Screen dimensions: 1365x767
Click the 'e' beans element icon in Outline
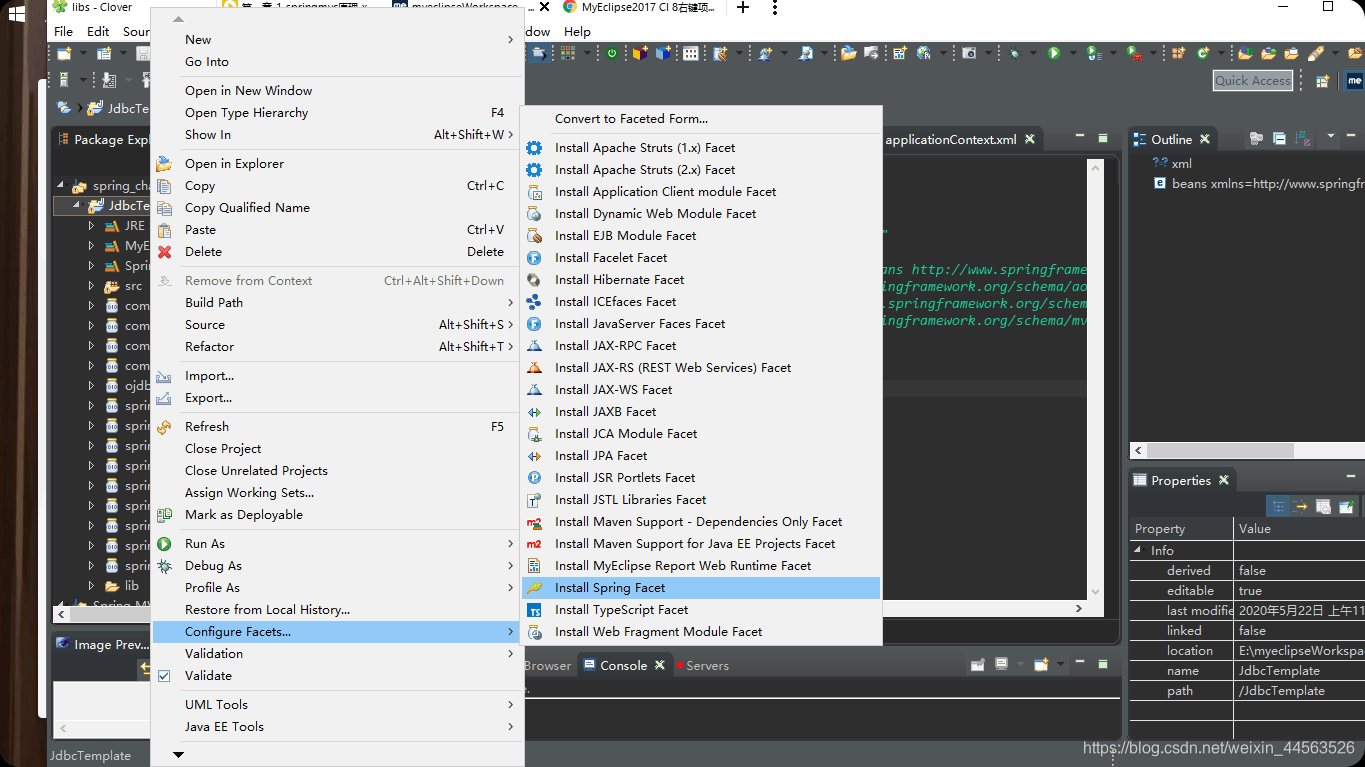1160,184
